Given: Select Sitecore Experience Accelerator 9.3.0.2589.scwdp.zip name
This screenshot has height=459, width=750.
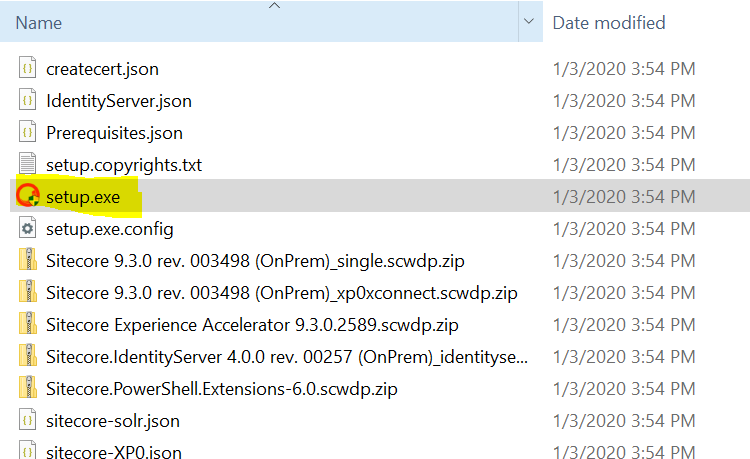Looking at the screenshot, I should point(252,325).
